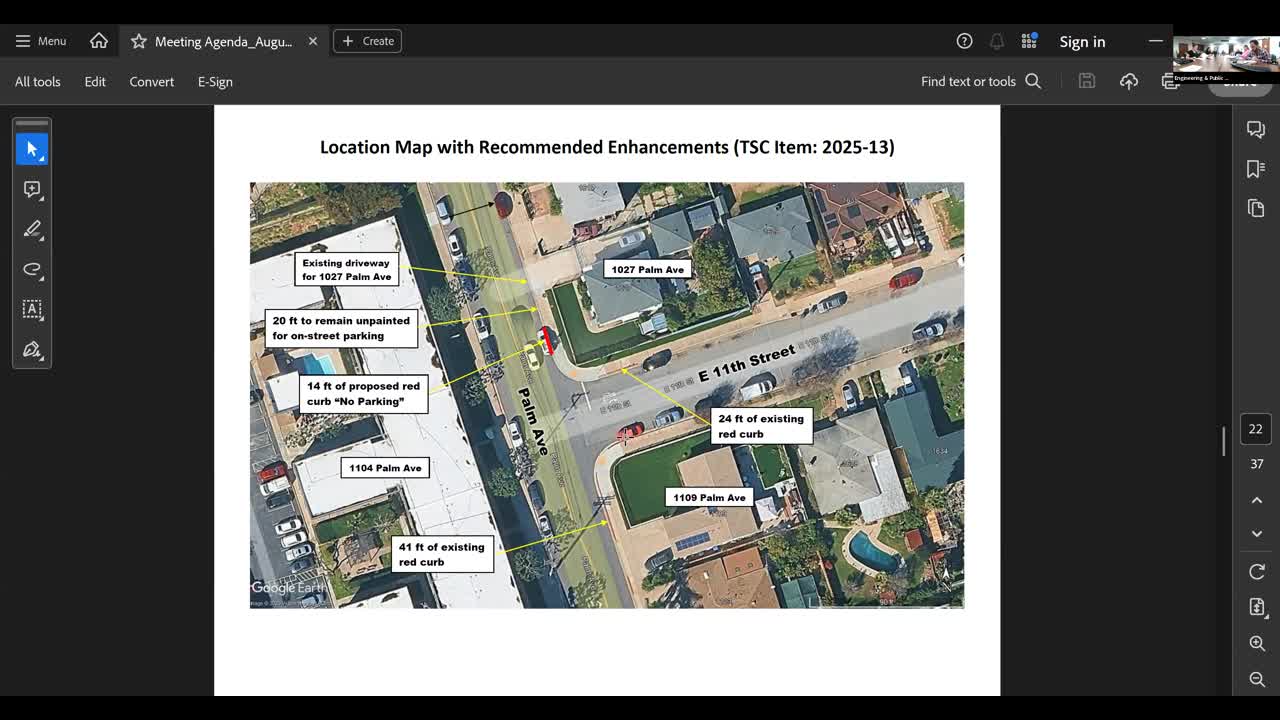The height and width of the screenshot is (720, 1280).
Task: Click the Rotate page icon
Action: tap(1257, 571)
